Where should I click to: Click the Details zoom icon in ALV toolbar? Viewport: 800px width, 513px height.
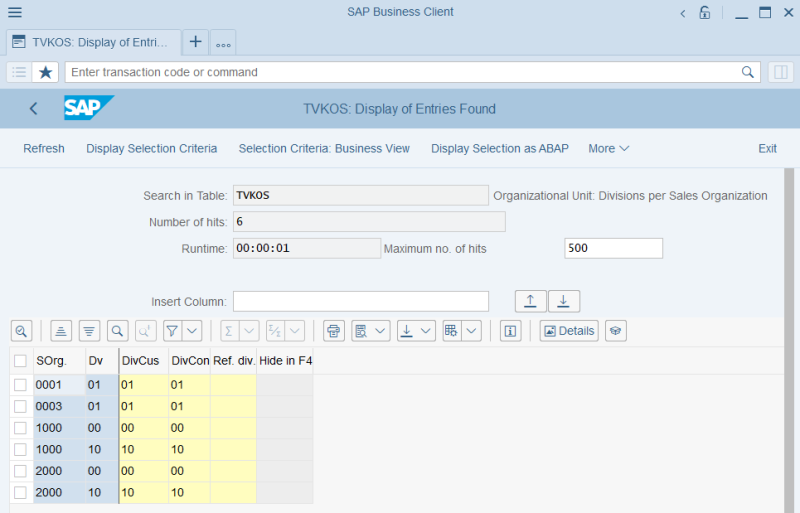coord(21,331)
